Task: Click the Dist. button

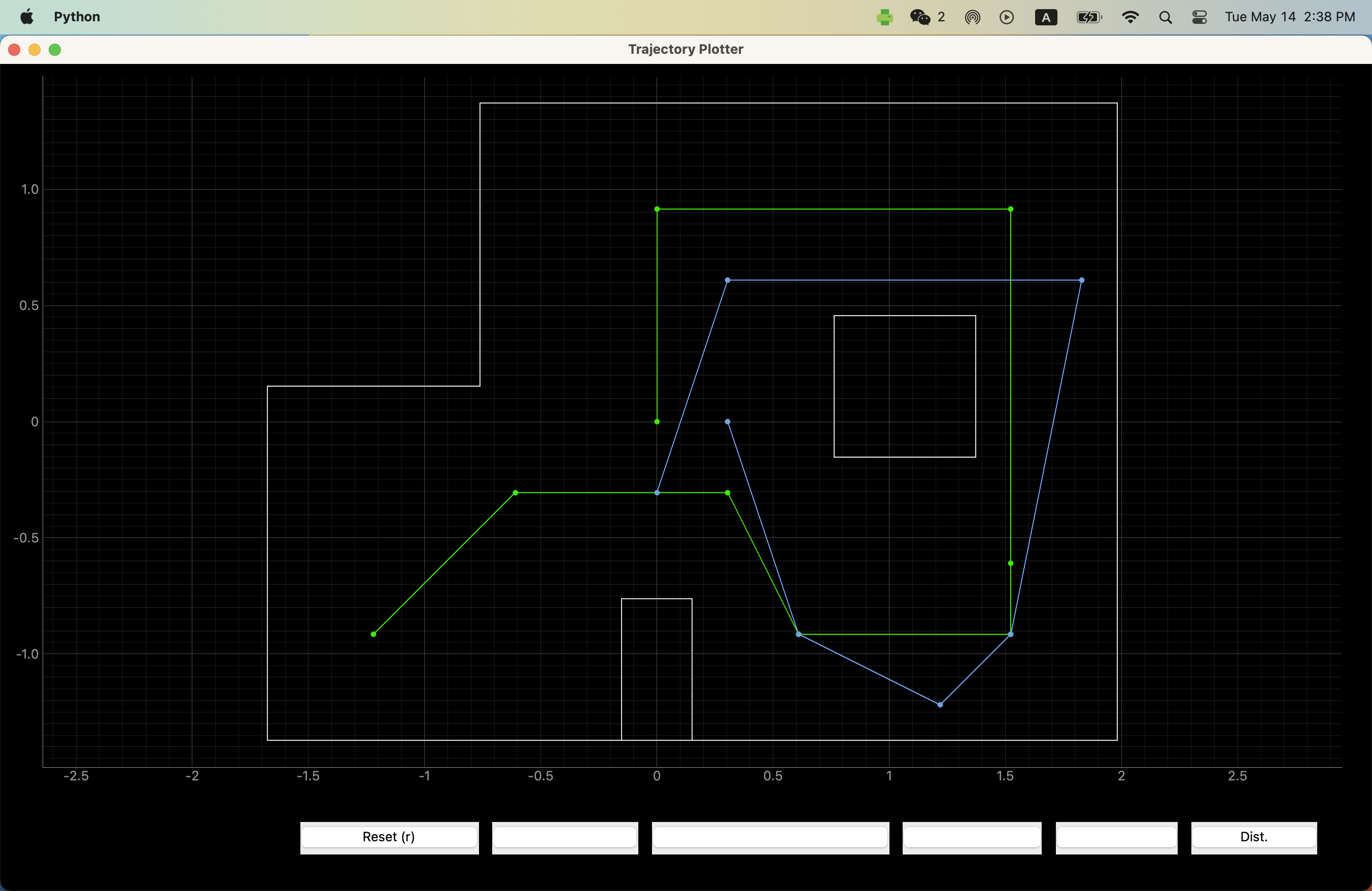Action: click(1254, 837)
